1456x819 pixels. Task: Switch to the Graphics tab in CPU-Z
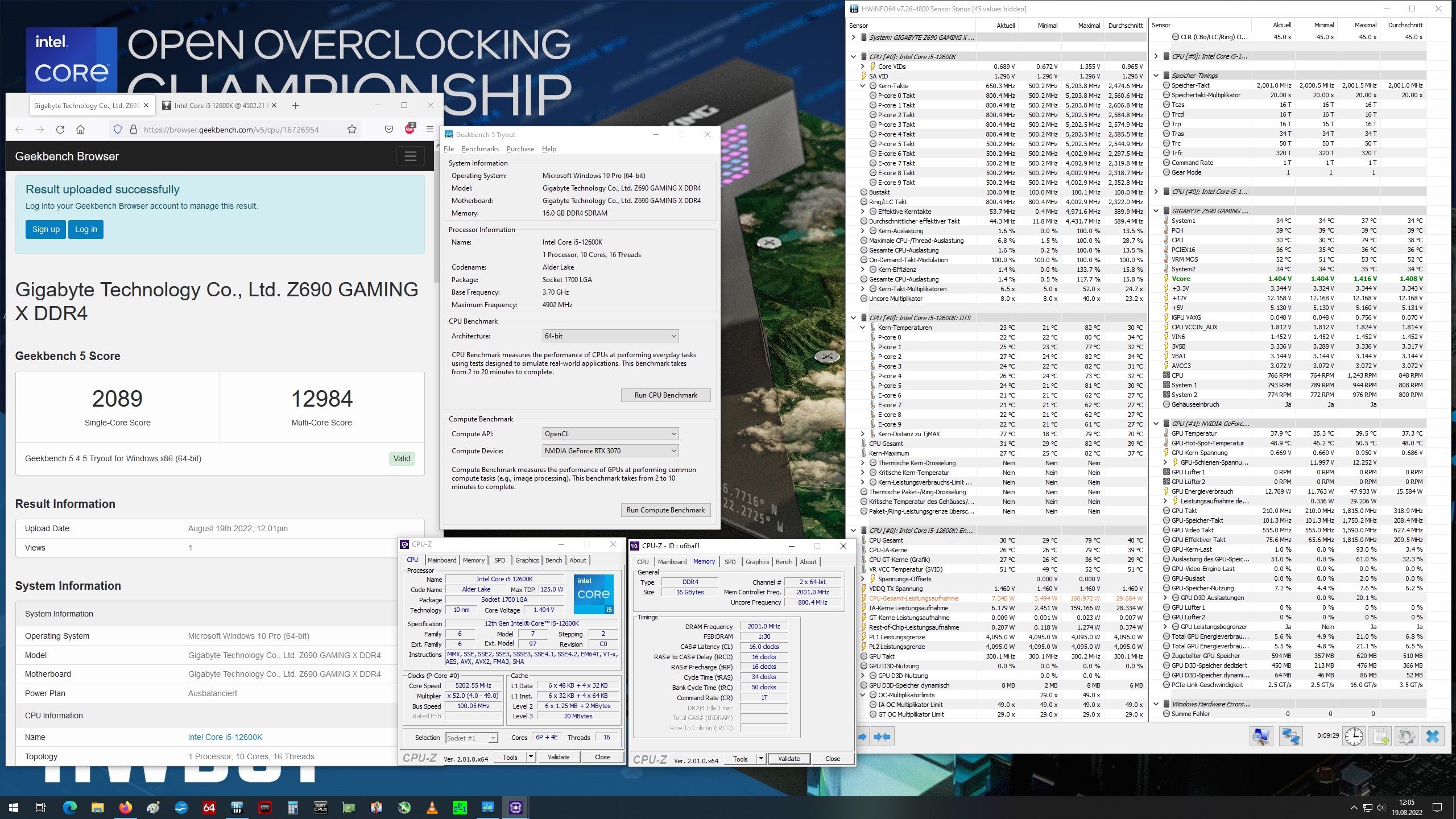coord(527,560)
